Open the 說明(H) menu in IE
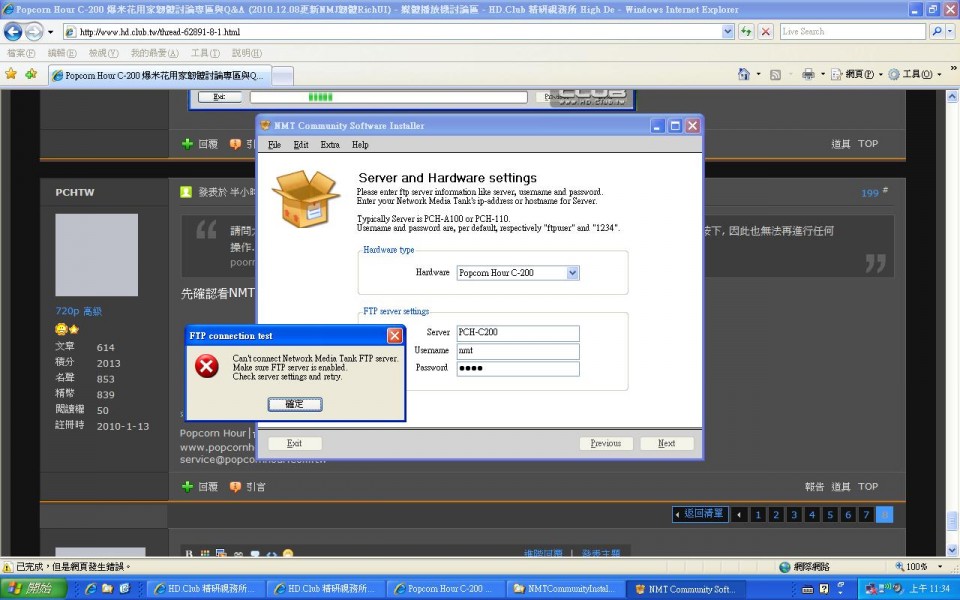Image resolution: width=960 pixels, height=600 pixels. tap(247, 53)
